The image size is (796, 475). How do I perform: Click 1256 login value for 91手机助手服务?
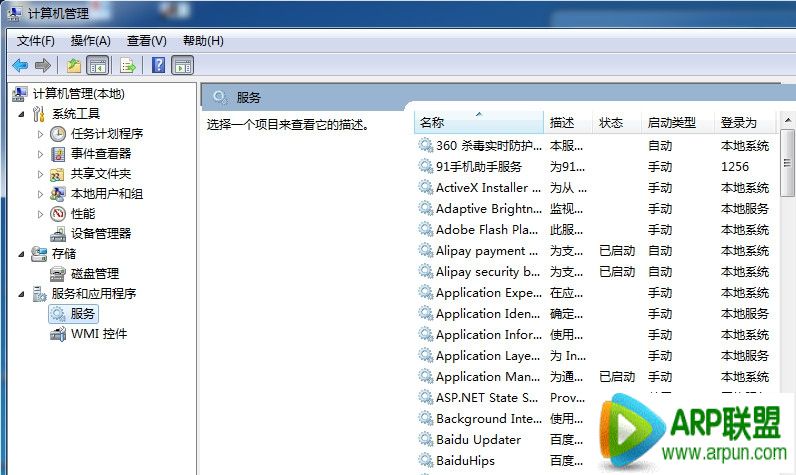735,167
